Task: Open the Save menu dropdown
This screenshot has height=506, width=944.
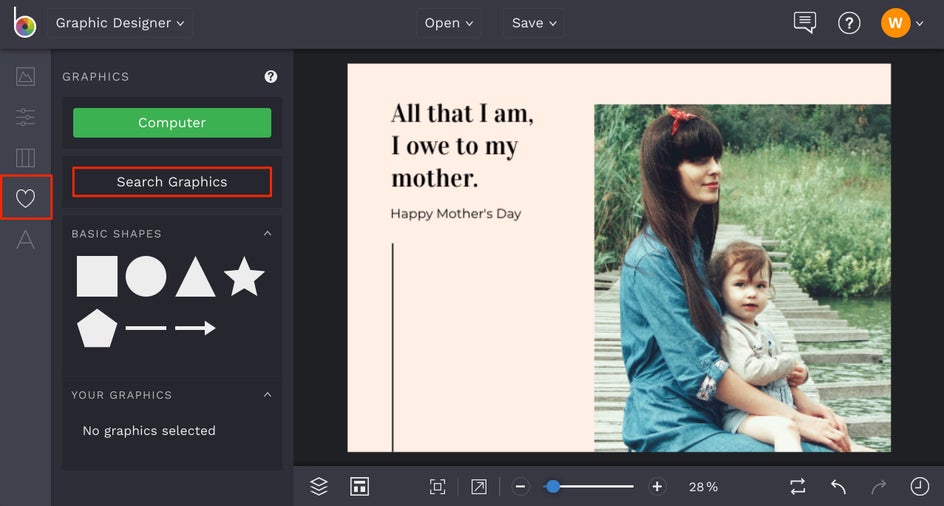Action: pos(534,23)
